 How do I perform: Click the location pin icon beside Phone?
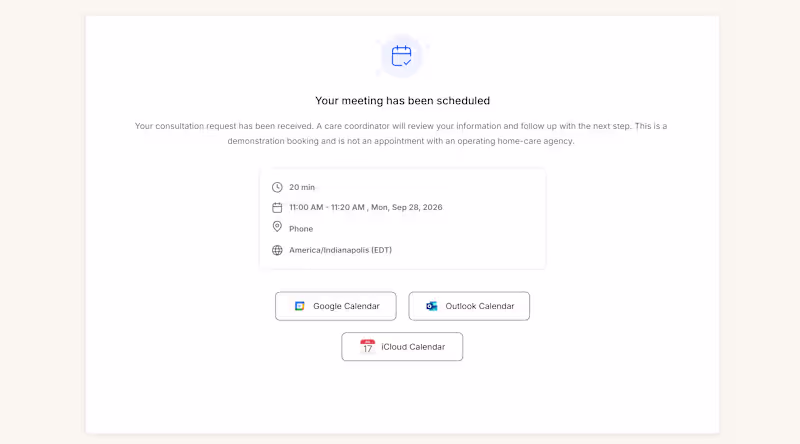point(277,227)
